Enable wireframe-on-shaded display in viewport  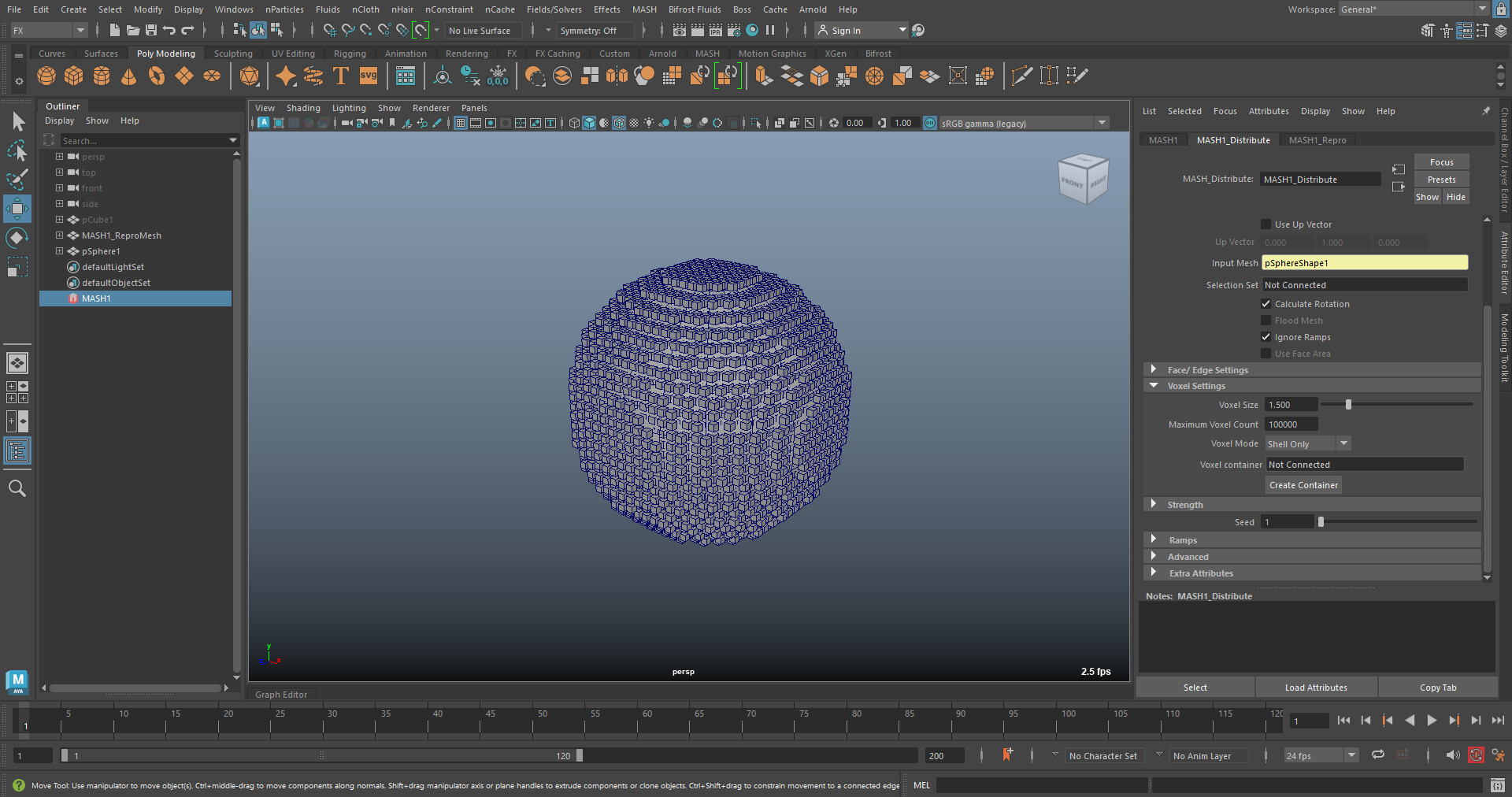[619, 123]
